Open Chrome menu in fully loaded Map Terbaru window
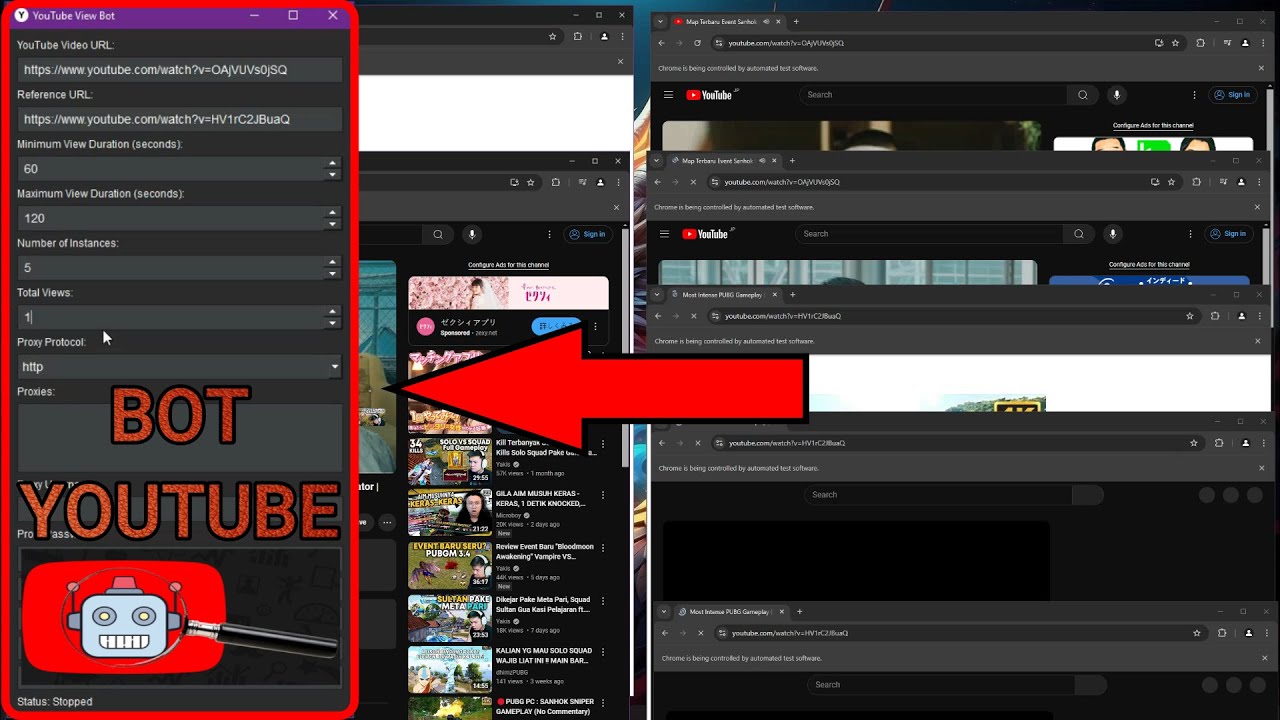This screenshot has width=1280, height=720. pos(1261,43)
